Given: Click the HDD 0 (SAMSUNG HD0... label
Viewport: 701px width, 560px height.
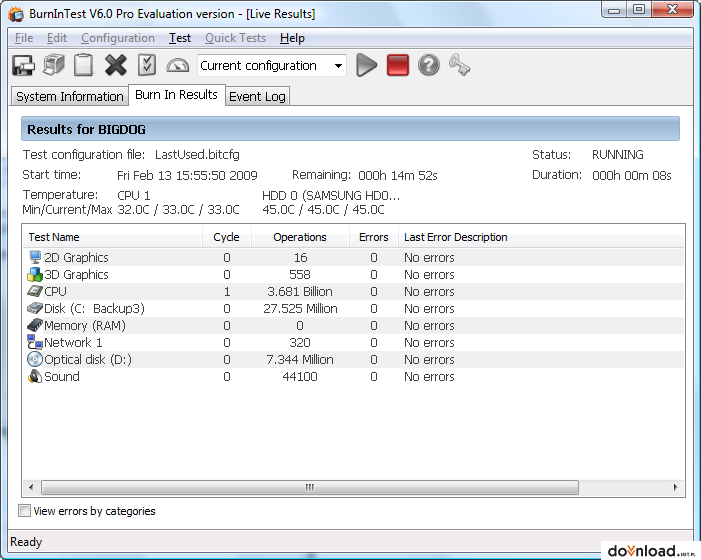Looking at the screenshot, I should (331, 196).
